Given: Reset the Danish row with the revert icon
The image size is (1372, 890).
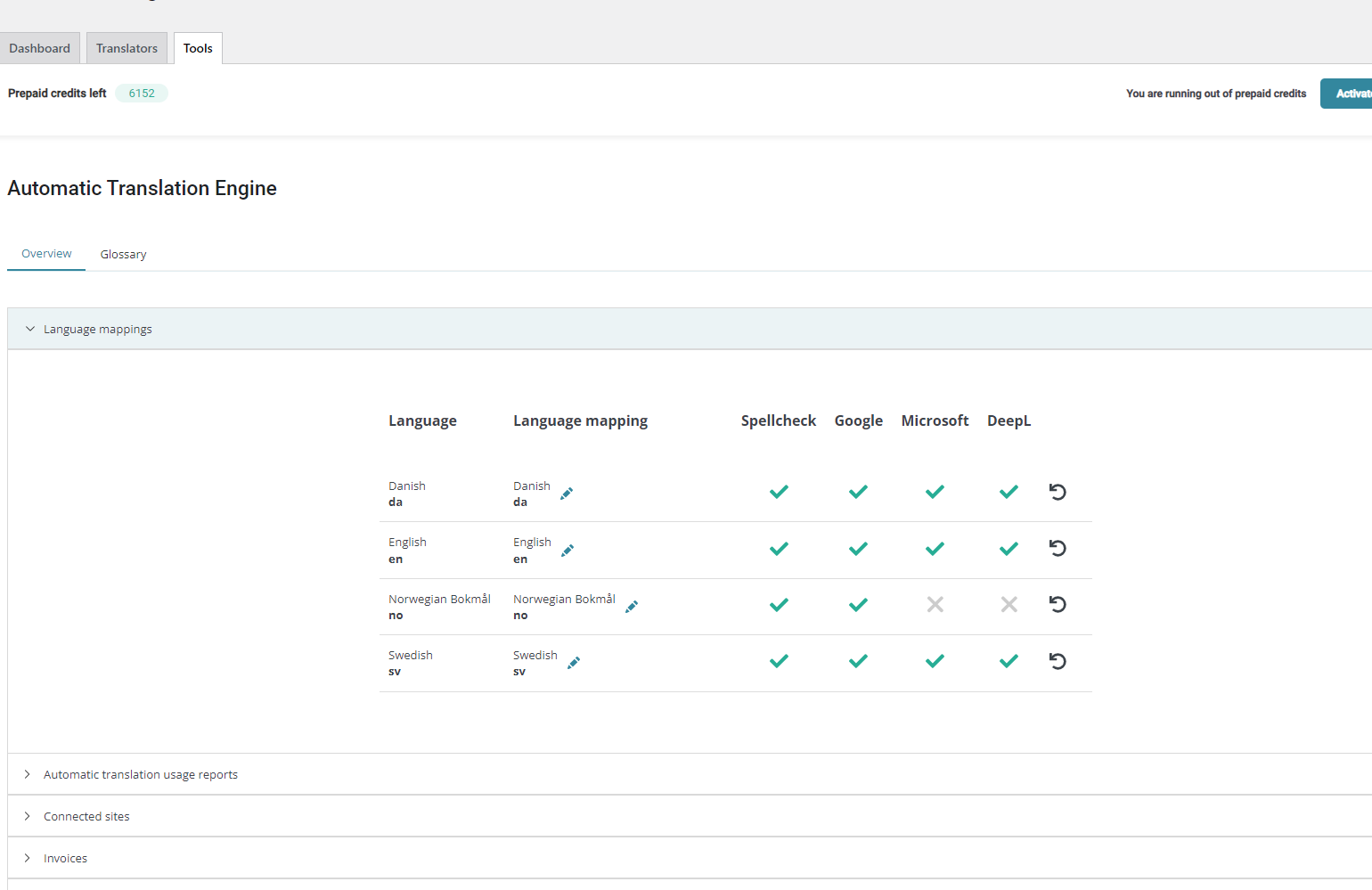Looking at the screenshot, I should [1058, 492].
